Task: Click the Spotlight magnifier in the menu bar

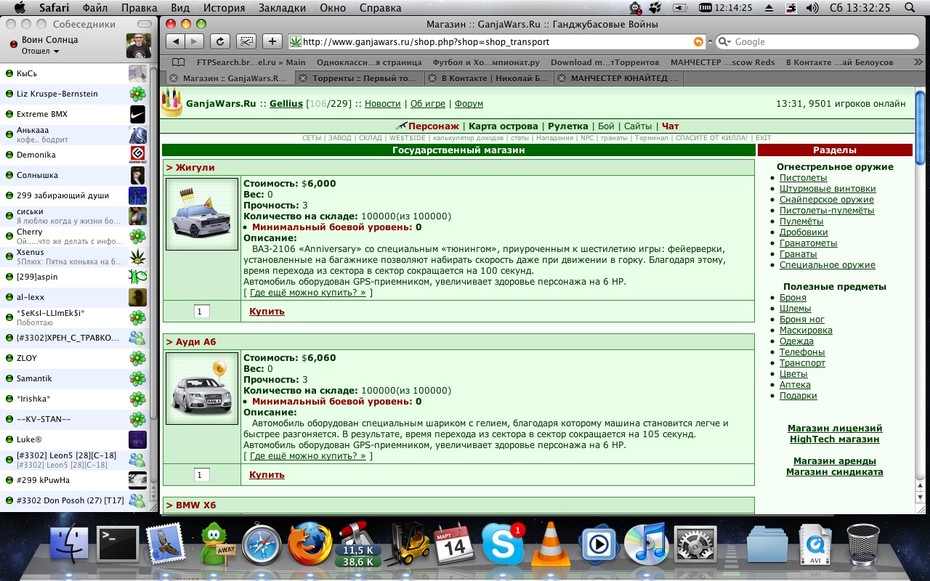Action: point(910,8)
